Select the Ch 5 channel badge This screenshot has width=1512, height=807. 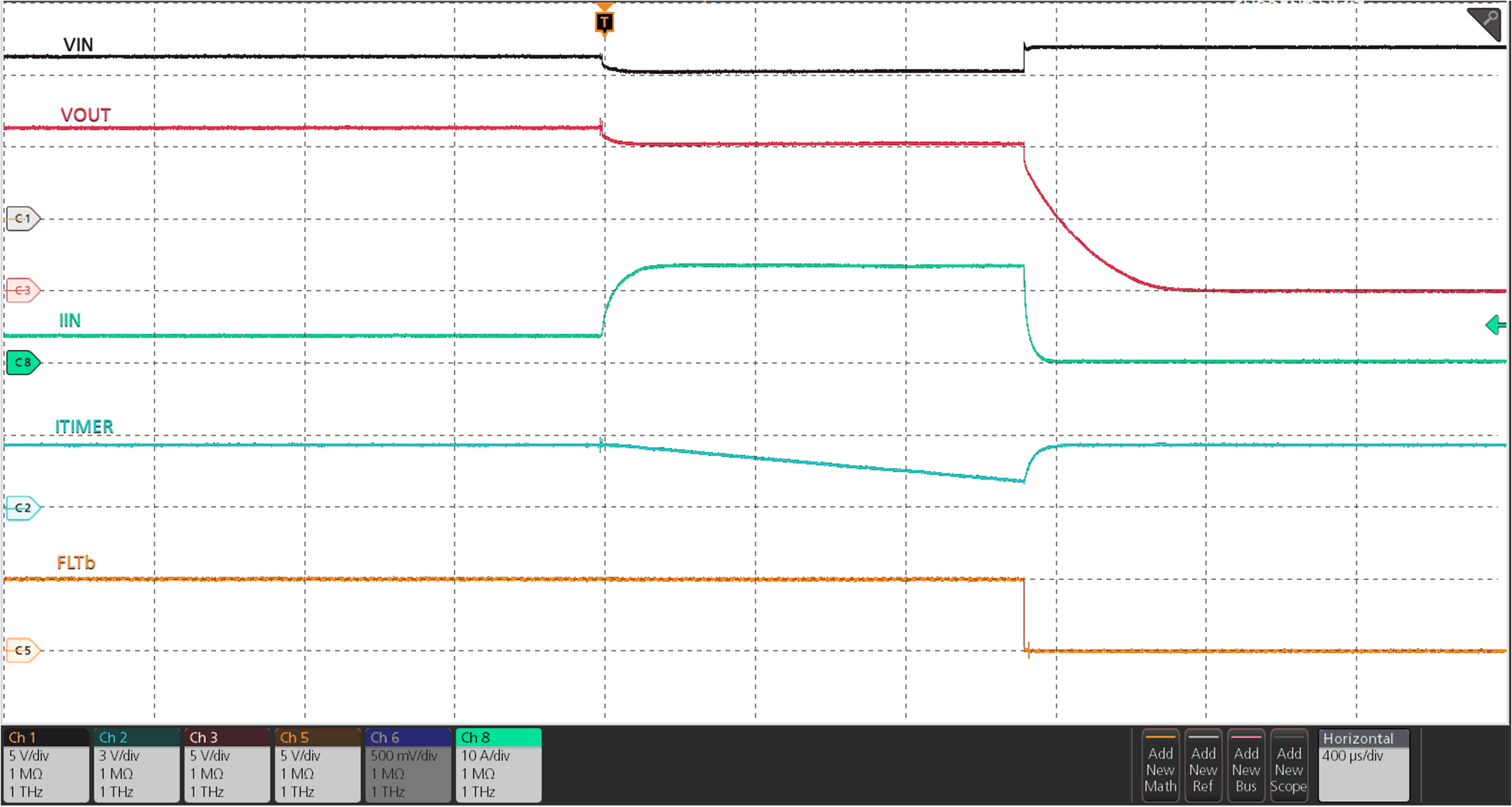[316, 765]
